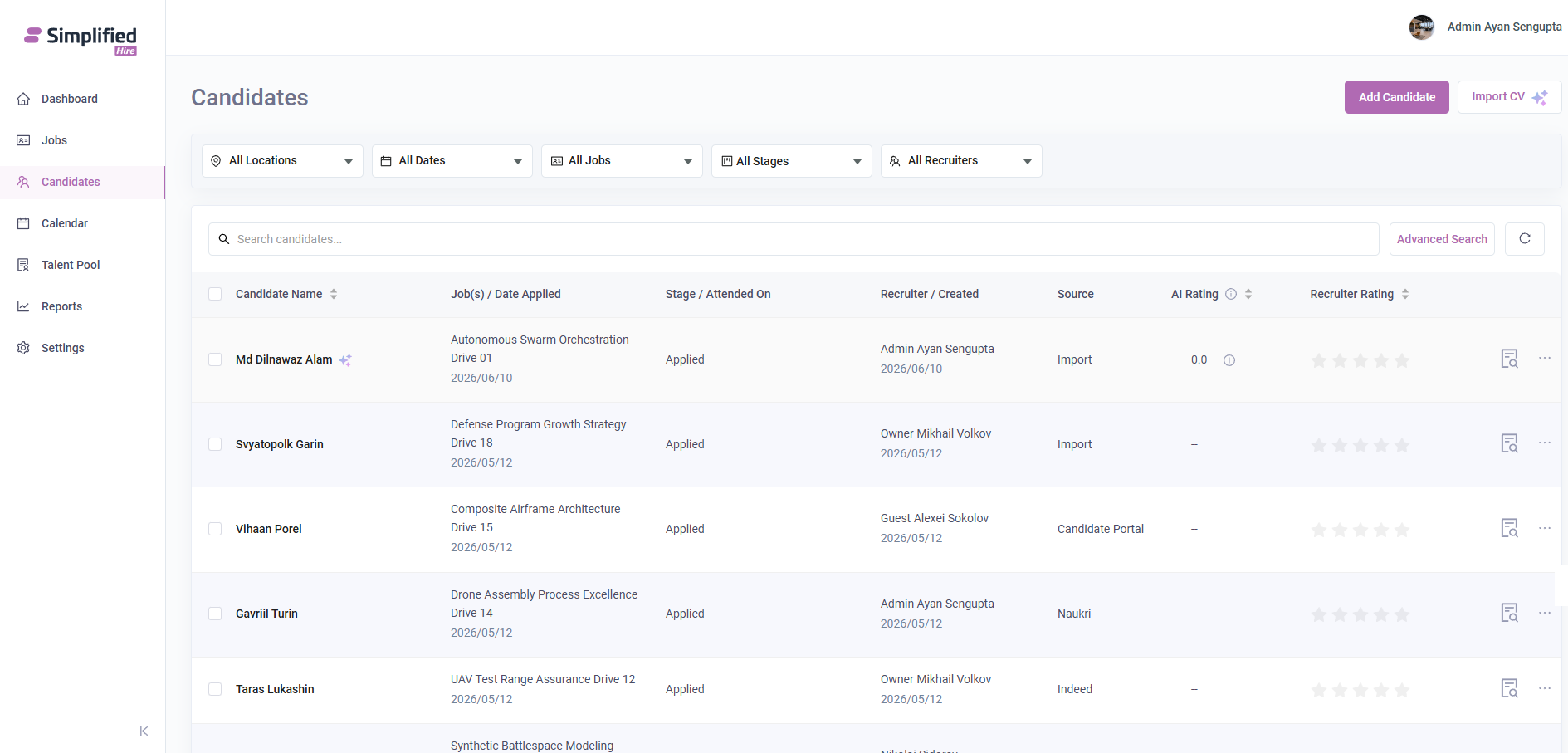Sort by AI Rating
Screen dimensions: 1568x753
pyautogui.click(x=1248, y=294)
